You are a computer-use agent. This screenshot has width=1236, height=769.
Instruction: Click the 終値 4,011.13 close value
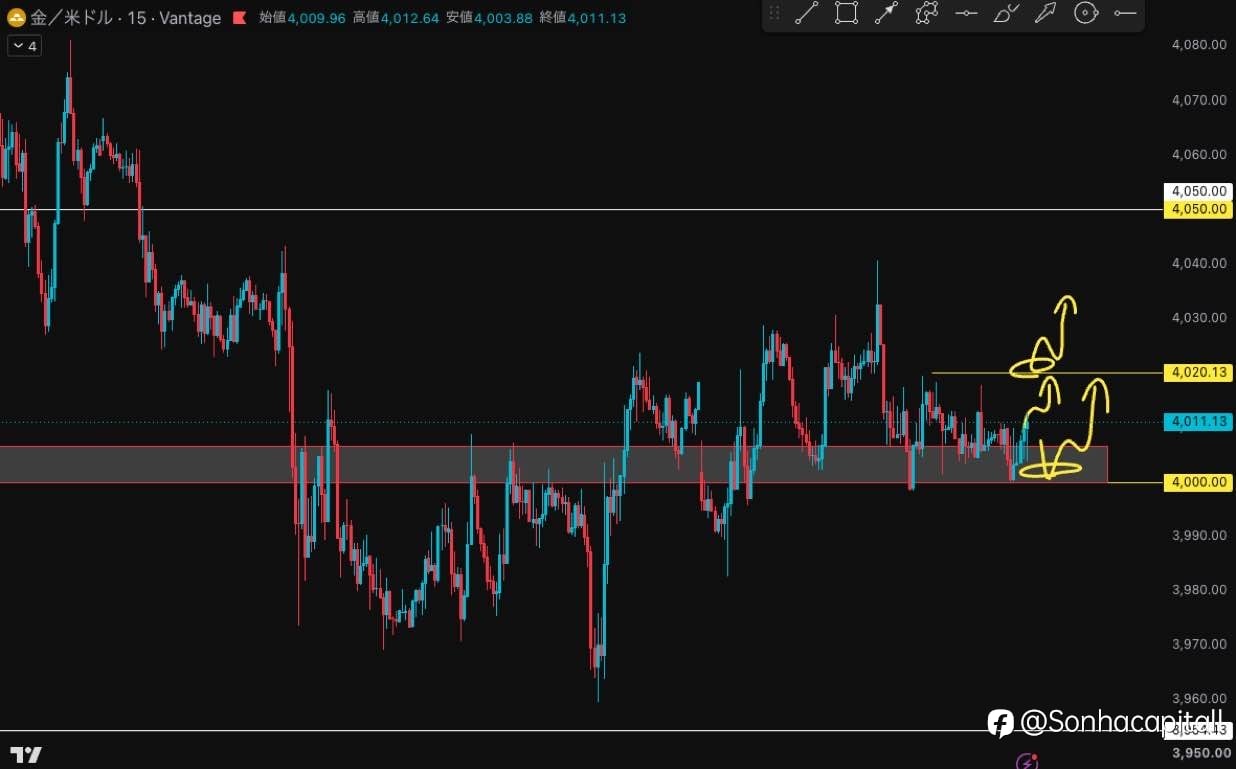pyautogui.click(x=584, y=18)
